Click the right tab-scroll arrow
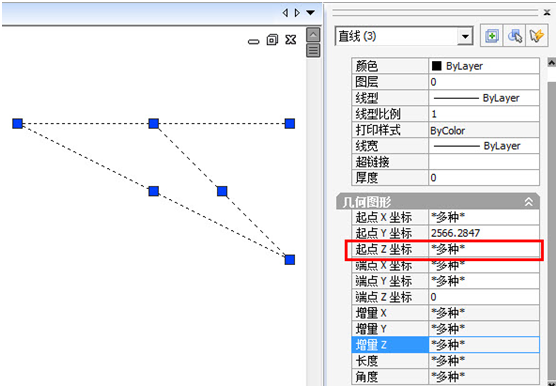This screenshot has height=388, width=558. [297, 13]
